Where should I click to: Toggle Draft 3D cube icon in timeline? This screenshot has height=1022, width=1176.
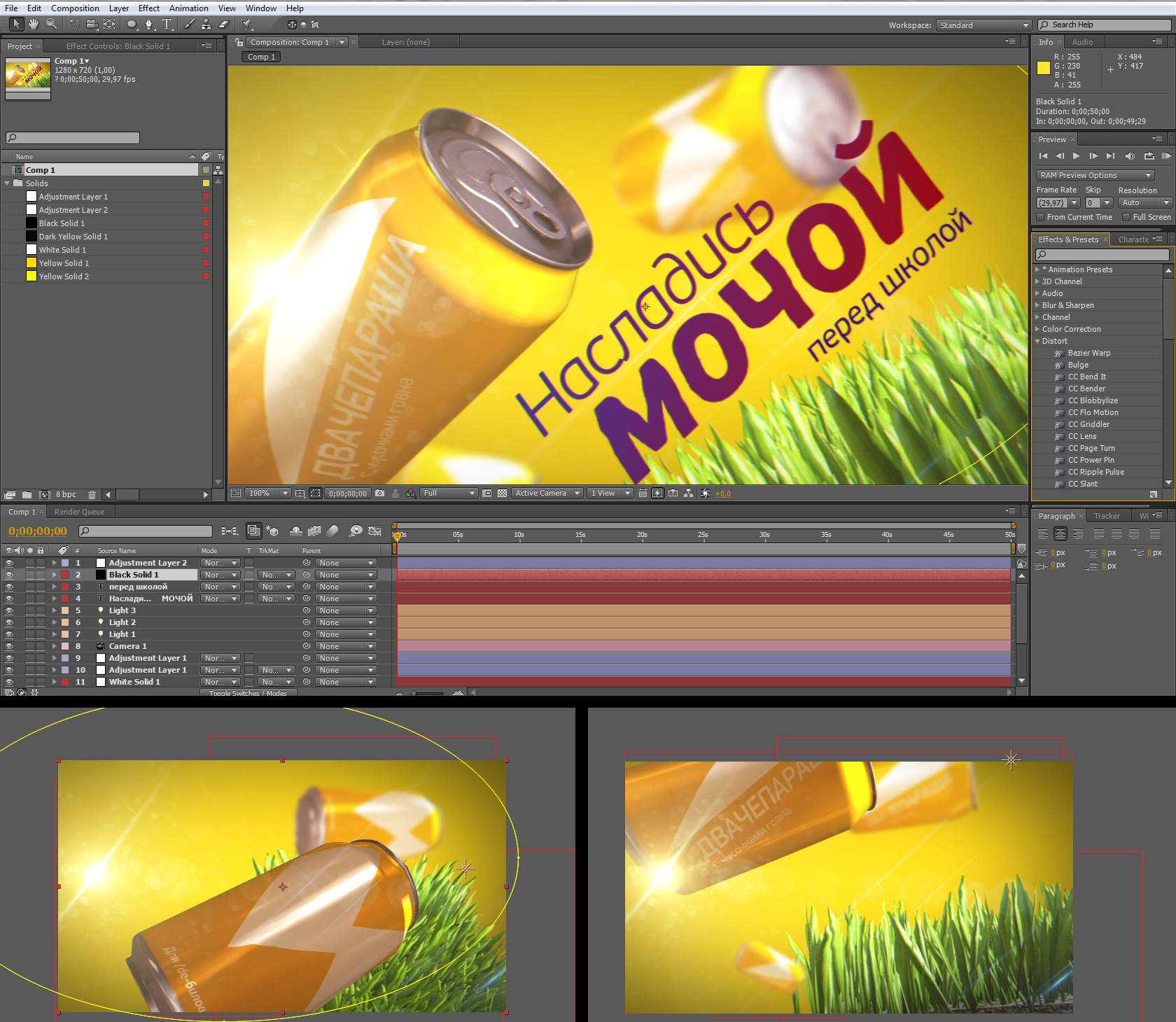coord(272,531)
